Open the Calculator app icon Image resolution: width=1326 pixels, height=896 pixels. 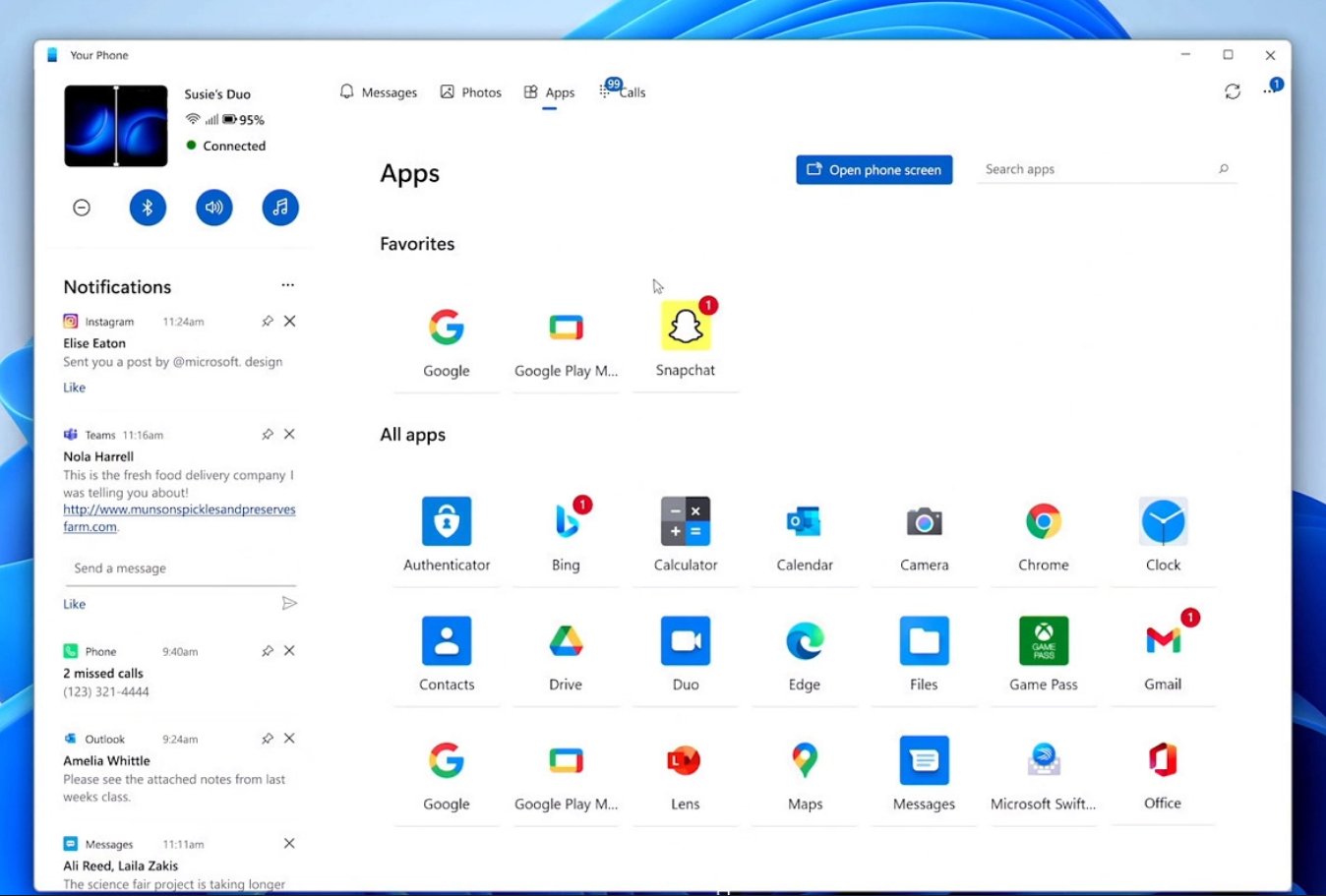point(685,521)
